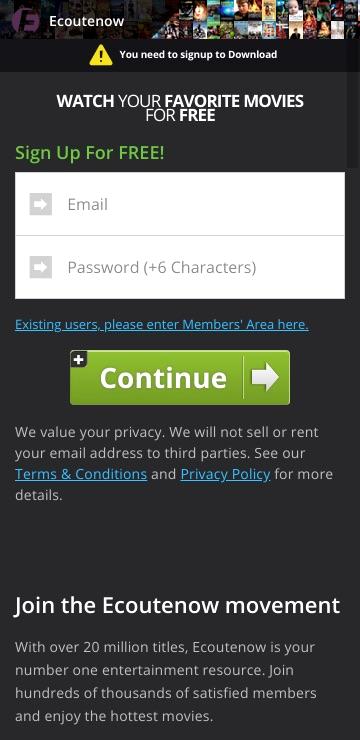Click the arrow icon beside Email
Image resolution: width=360 pixels, height=740 pixels.
coord(41,204)
